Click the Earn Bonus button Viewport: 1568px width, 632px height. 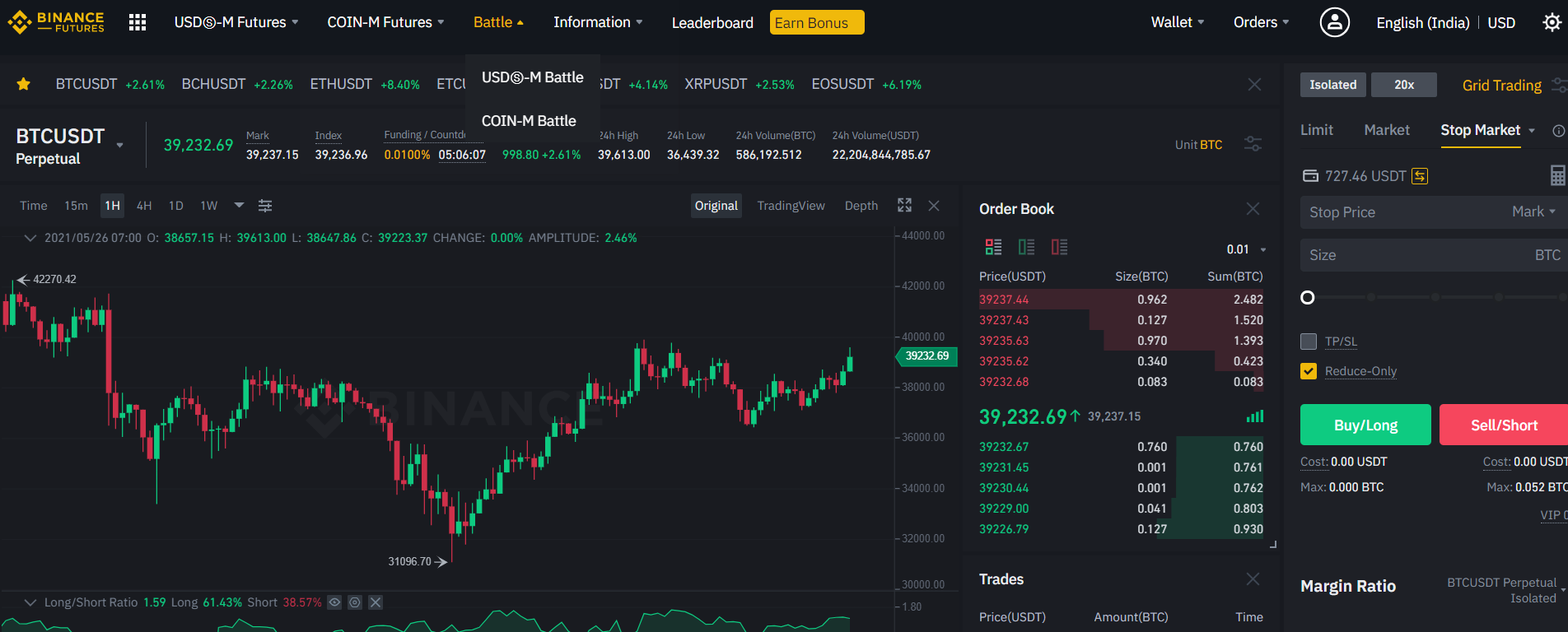click(817, 22)
